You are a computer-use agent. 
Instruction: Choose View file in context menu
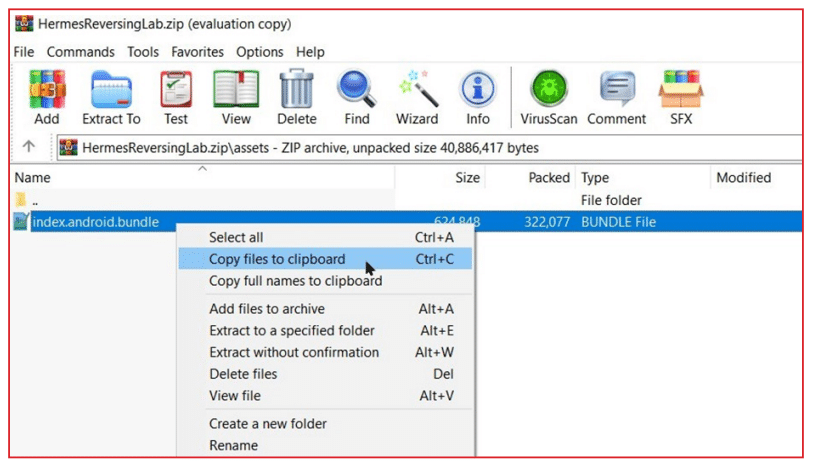pos(325,396)
